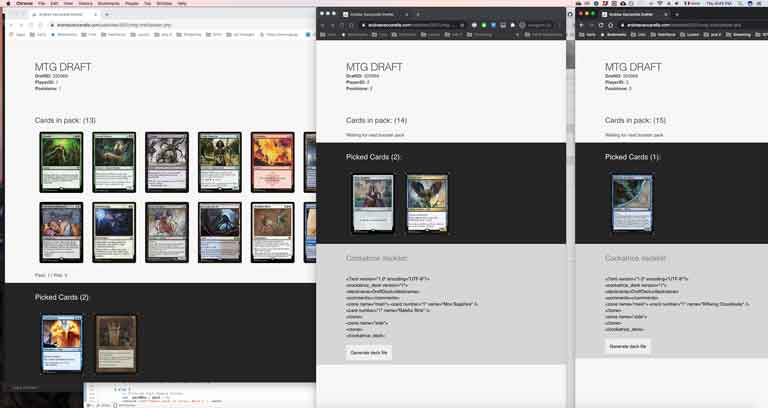The image size is (768, 408).
Task: Open the Bookmarks menu
Action: click(108, 3)
